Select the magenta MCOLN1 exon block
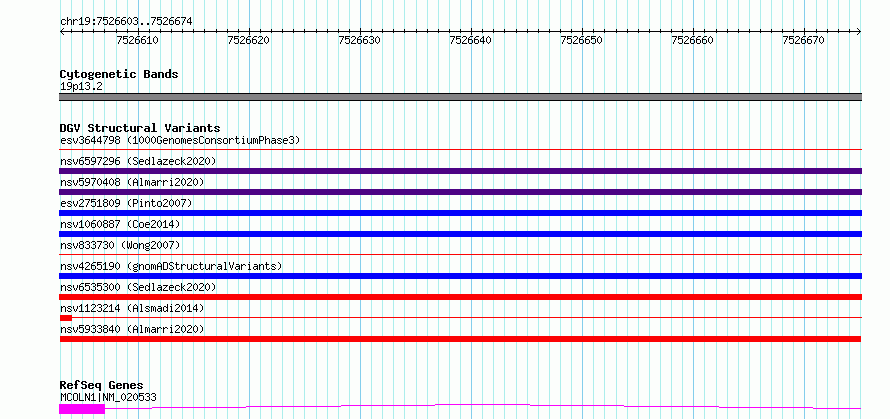The height and width of the screenshot is (419, 890). (82, 409)
